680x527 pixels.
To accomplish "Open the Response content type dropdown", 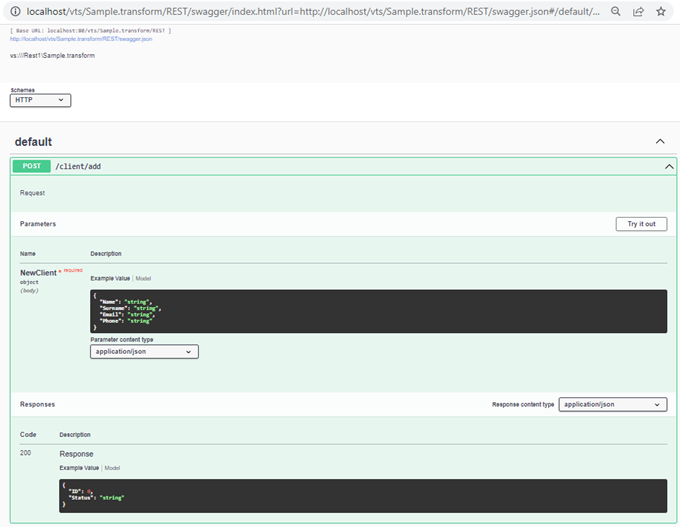I will pyautogui.click(x=613, y=404).
